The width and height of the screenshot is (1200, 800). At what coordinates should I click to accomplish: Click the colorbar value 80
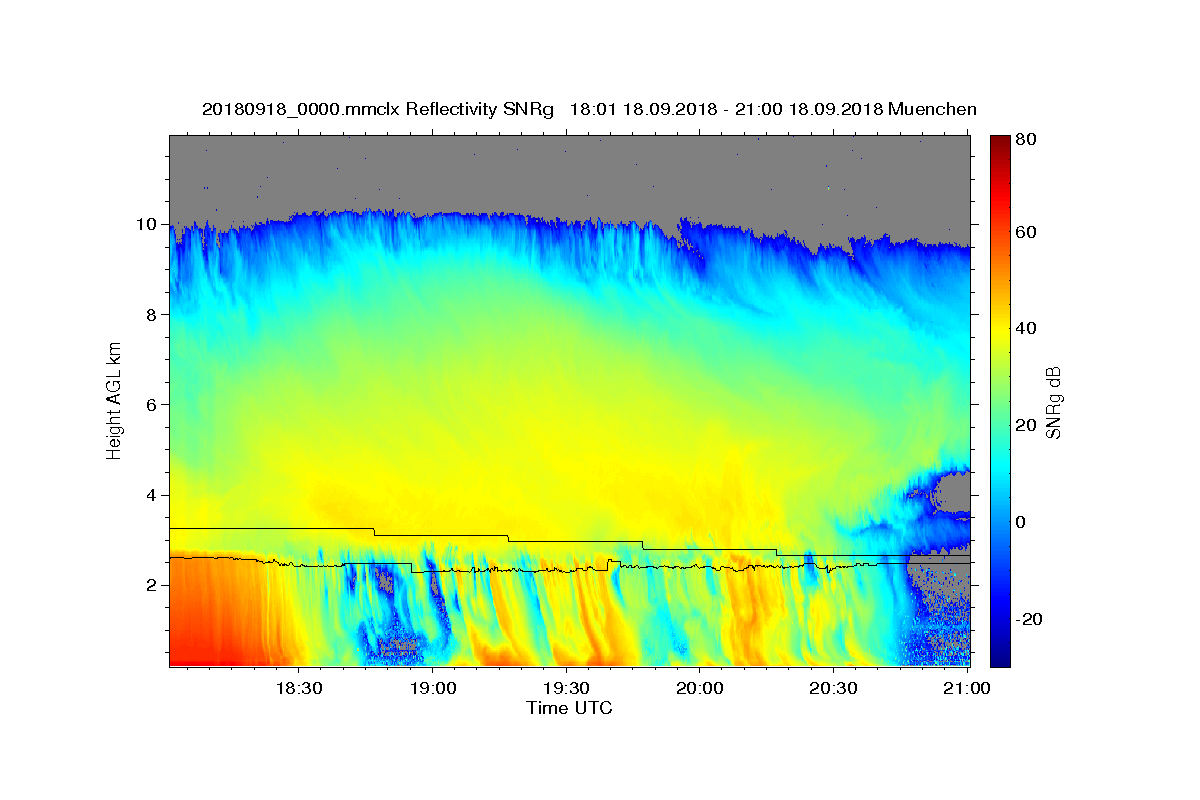[1027, 139]
